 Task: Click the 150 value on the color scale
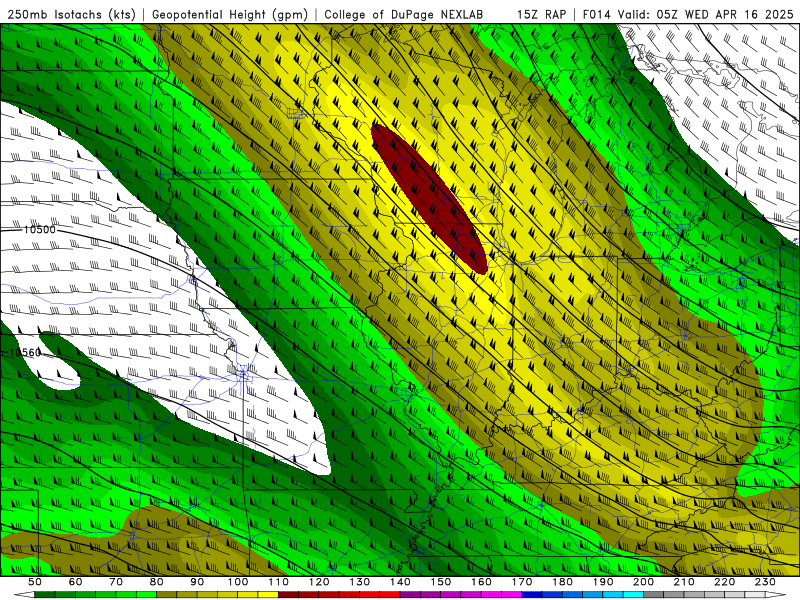pos(441,582)
